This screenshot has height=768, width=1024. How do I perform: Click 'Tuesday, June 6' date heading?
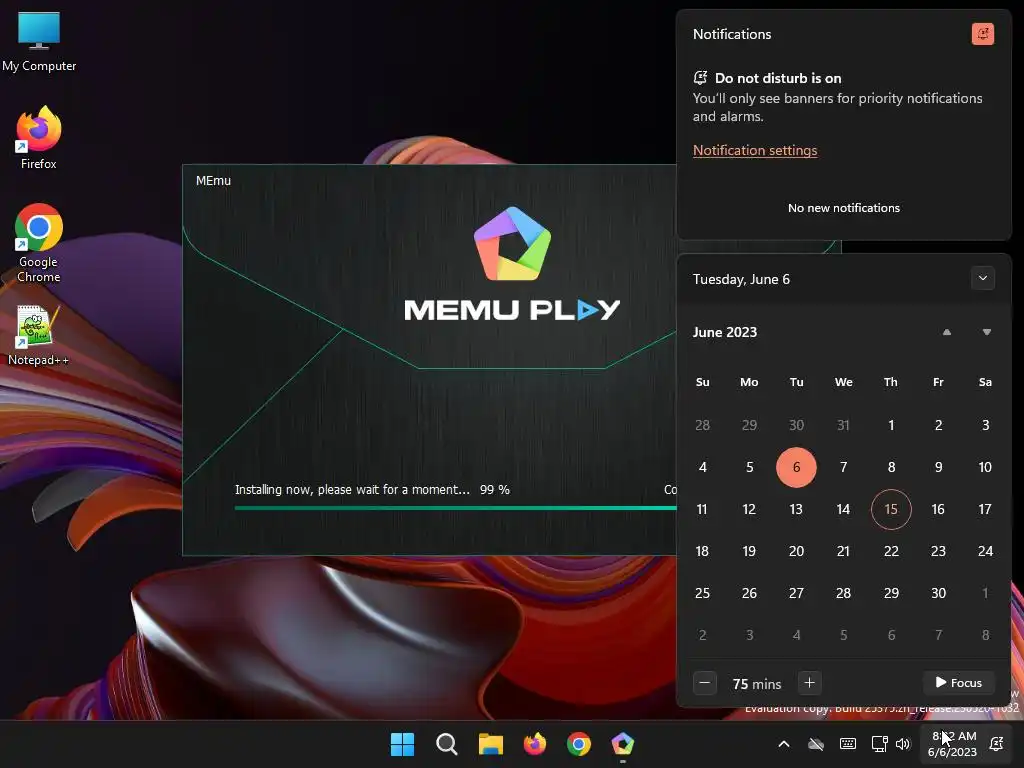[741, 280]
